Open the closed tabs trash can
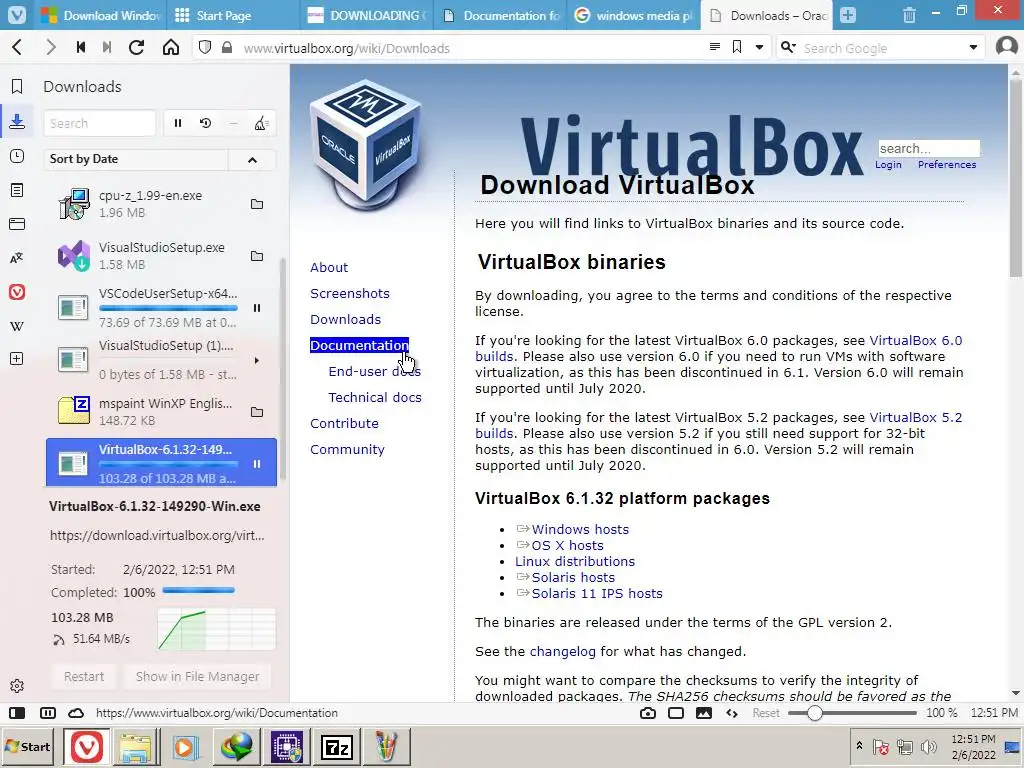Viewport: 1024px width, 768px height. [x=909, y=15]
